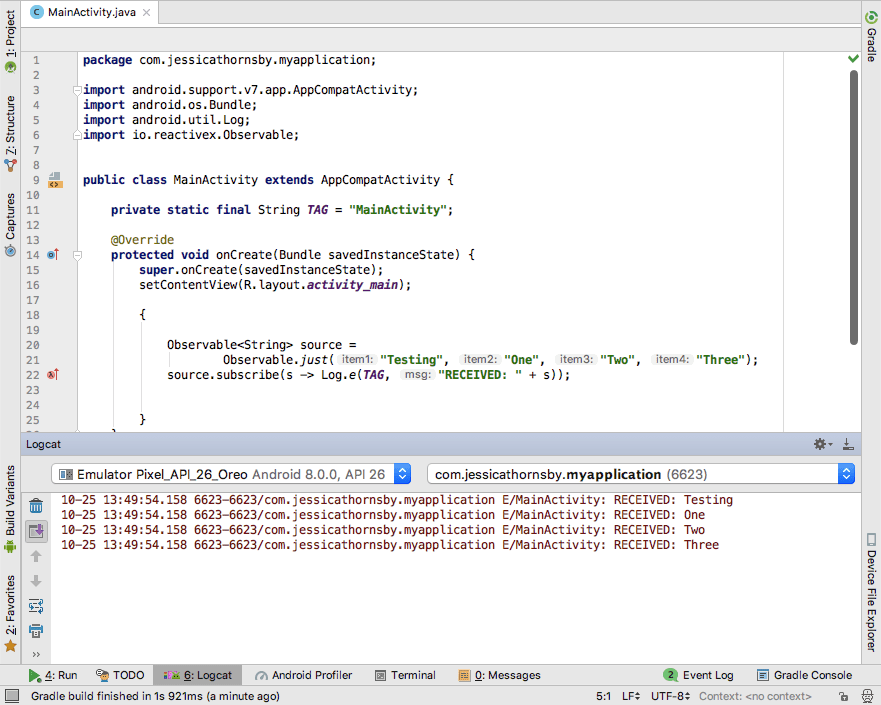Click the fold end marker on line 6
Viewport: 881px width, 705px height.
point(77,135)
